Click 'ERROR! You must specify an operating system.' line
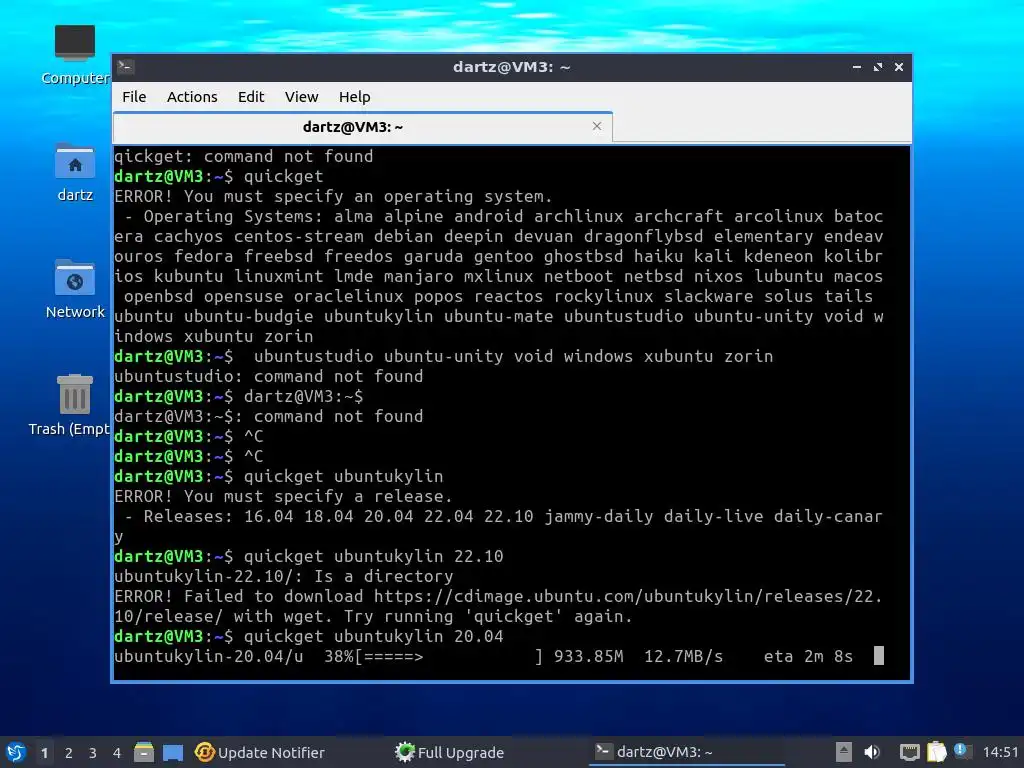 click(333, 196)
